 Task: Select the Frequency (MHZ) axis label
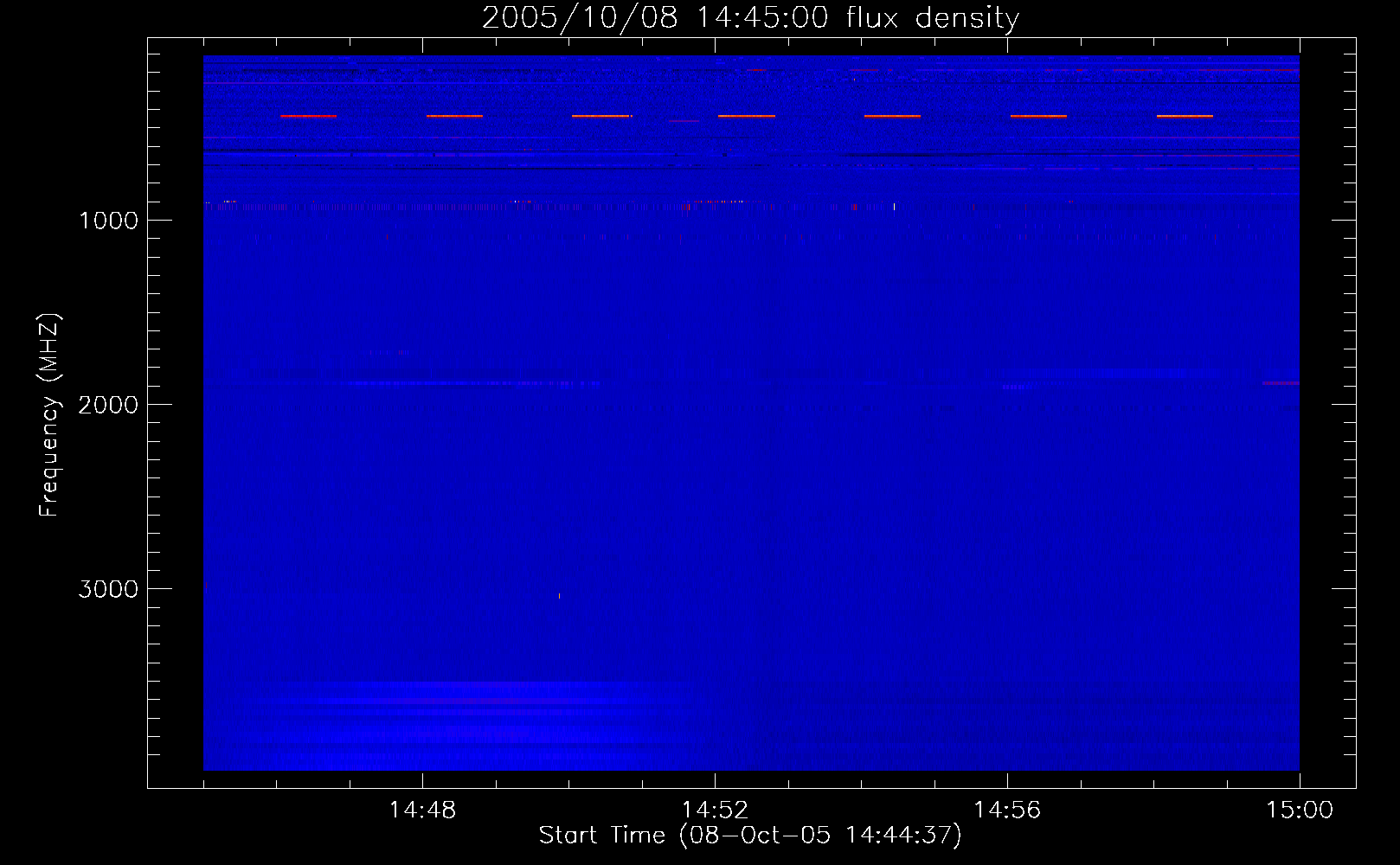(x=49, y=414)
